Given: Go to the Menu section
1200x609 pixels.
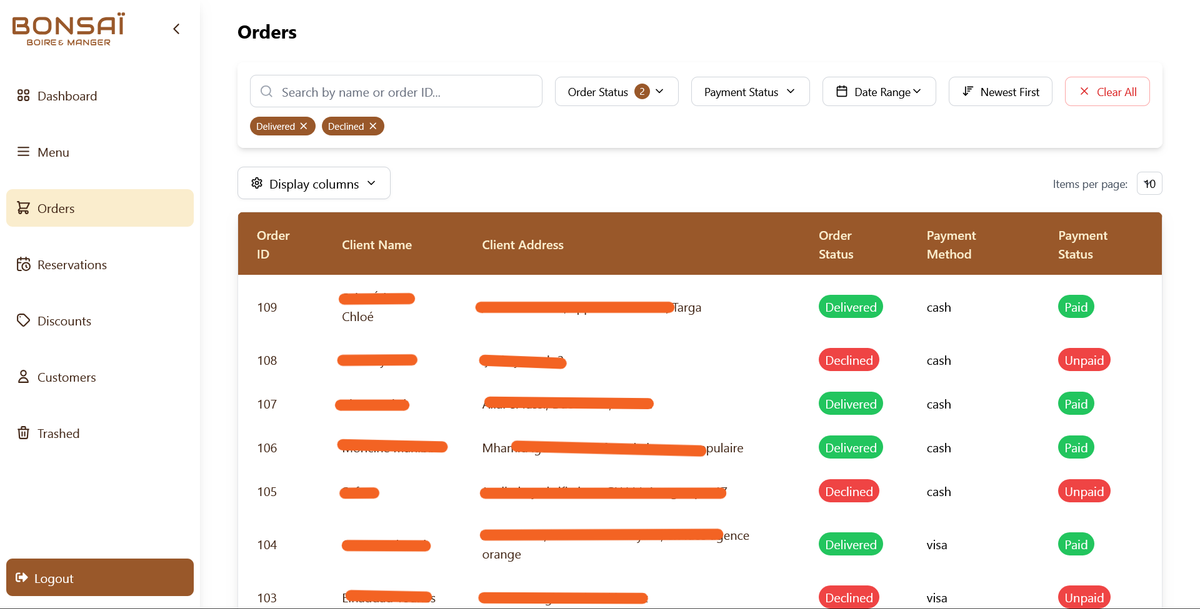Looking at the screenshot, I should pos(100,152).
